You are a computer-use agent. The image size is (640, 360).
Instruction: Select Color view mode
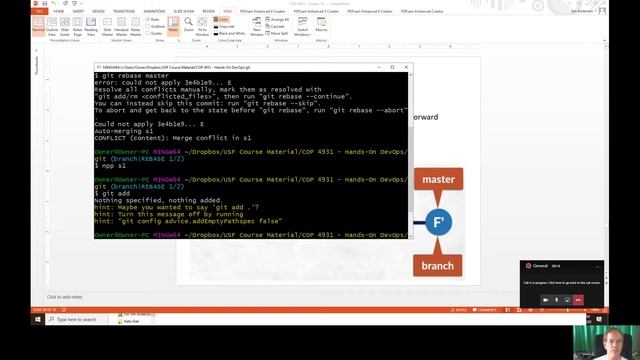pyautogui.click(x=221, y=20)
